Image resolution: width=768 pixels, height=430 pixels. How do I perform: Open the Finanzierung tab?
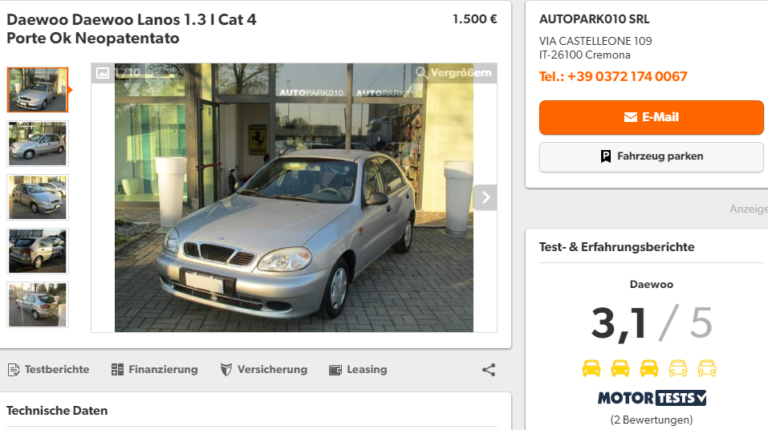point(162,370)
